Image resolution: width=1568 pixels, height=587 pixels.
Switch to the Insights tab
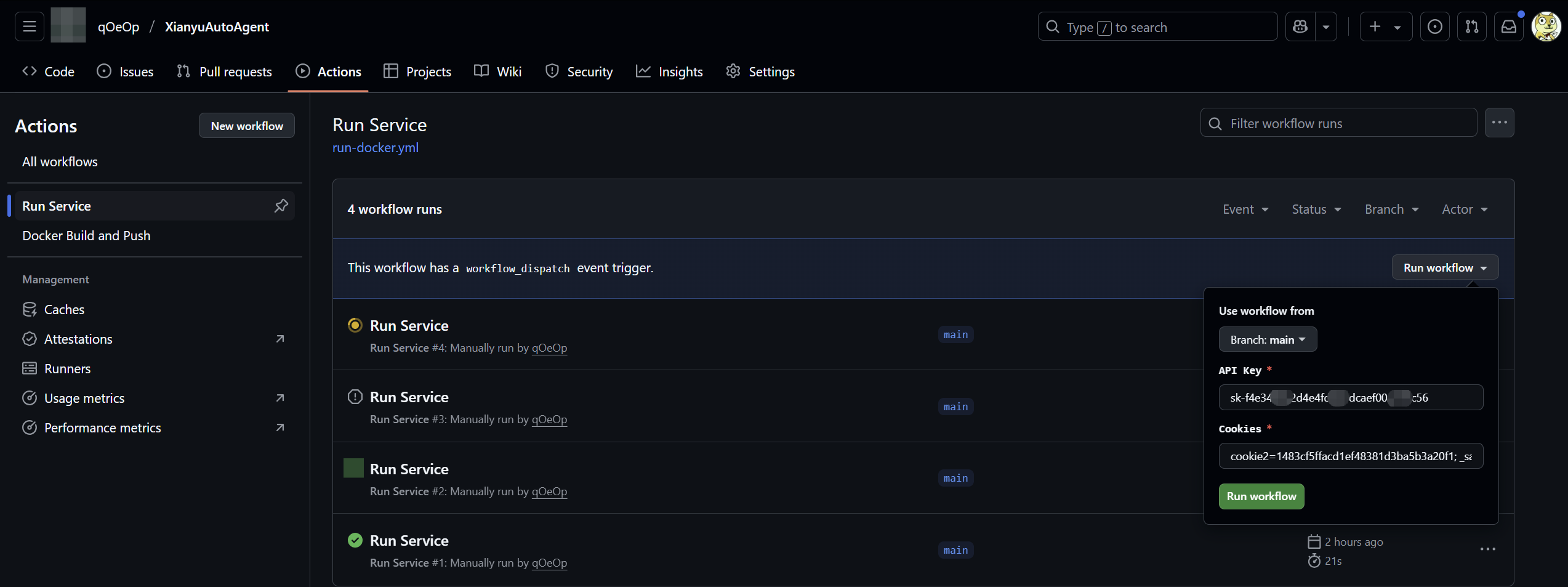coord(669,71)
